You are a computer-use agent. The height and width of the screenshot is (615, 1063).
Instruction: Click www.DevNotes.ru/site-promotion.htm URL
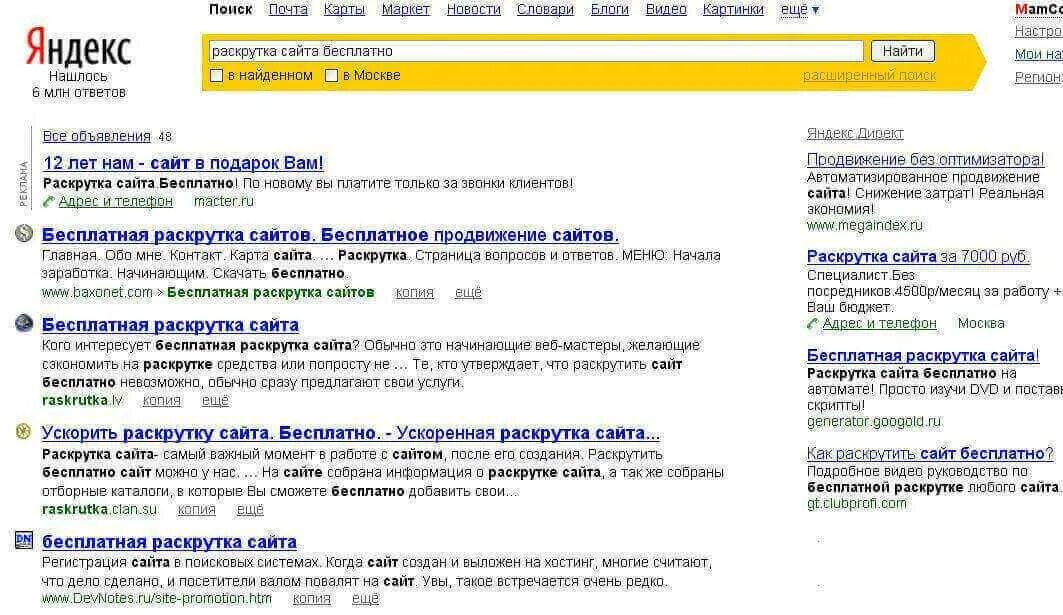click(x=157, y=599)
